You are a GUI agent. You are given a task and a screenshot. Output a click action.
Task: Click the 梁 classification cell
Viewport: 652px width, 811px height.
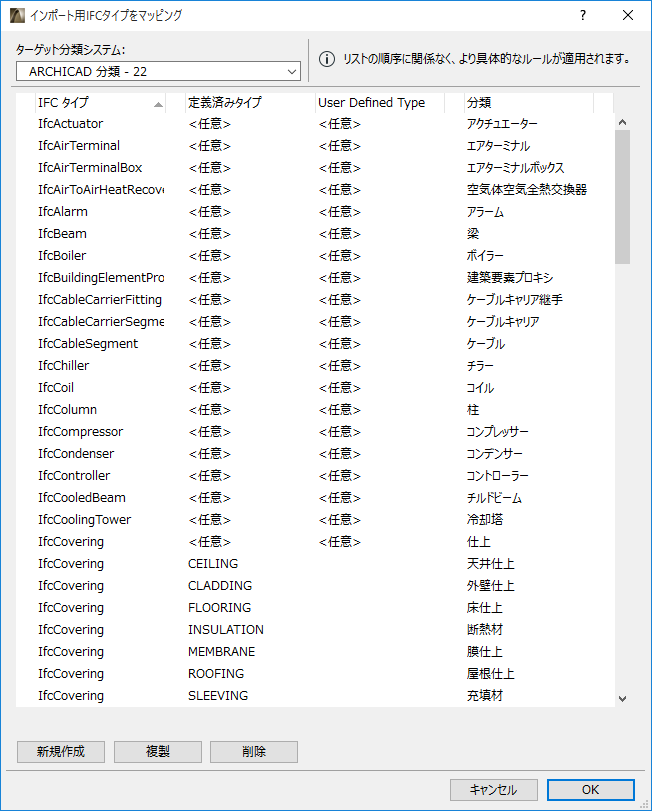[473, 234]
